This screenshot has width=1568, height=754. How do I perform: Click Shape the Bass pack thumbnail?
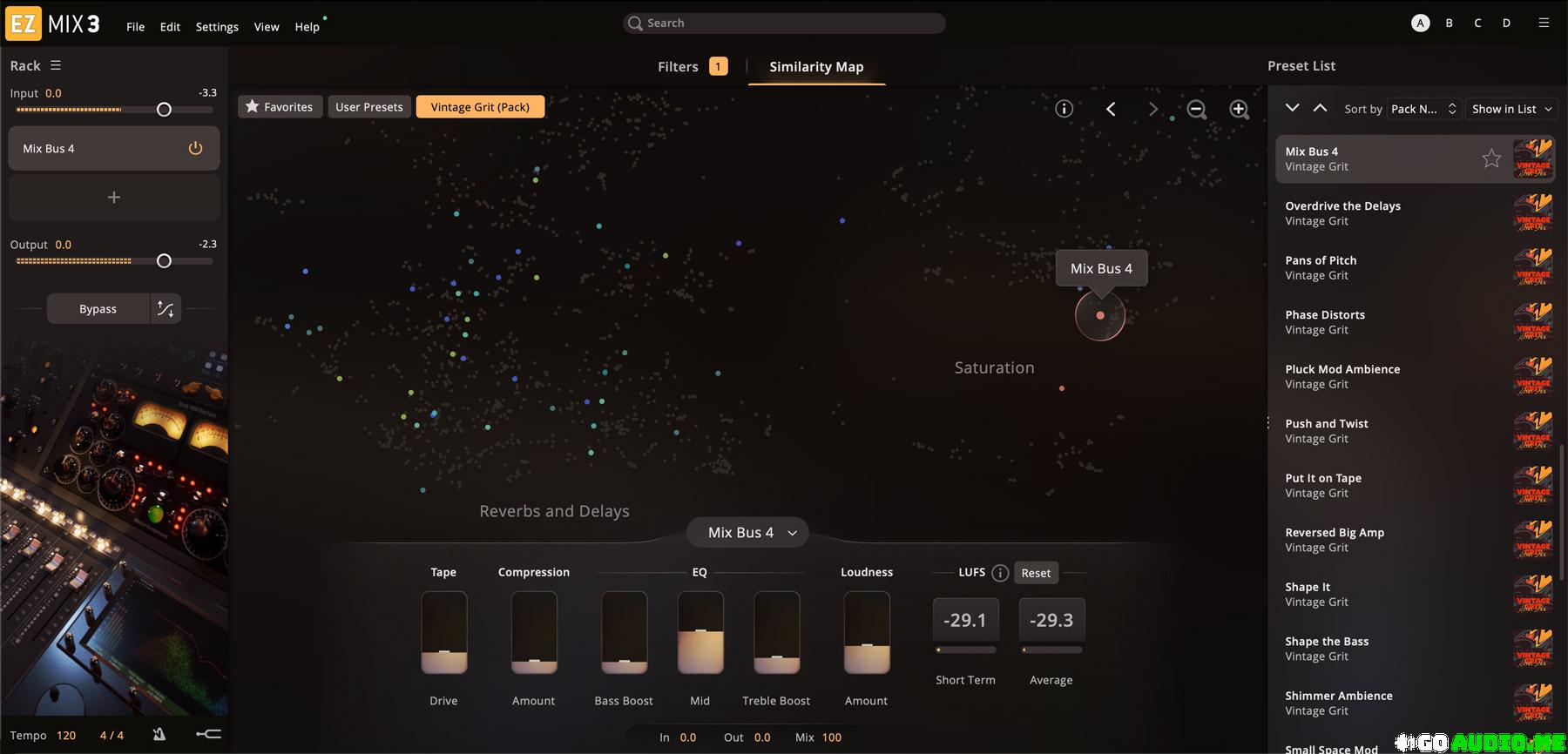[x=1533, y=649]
